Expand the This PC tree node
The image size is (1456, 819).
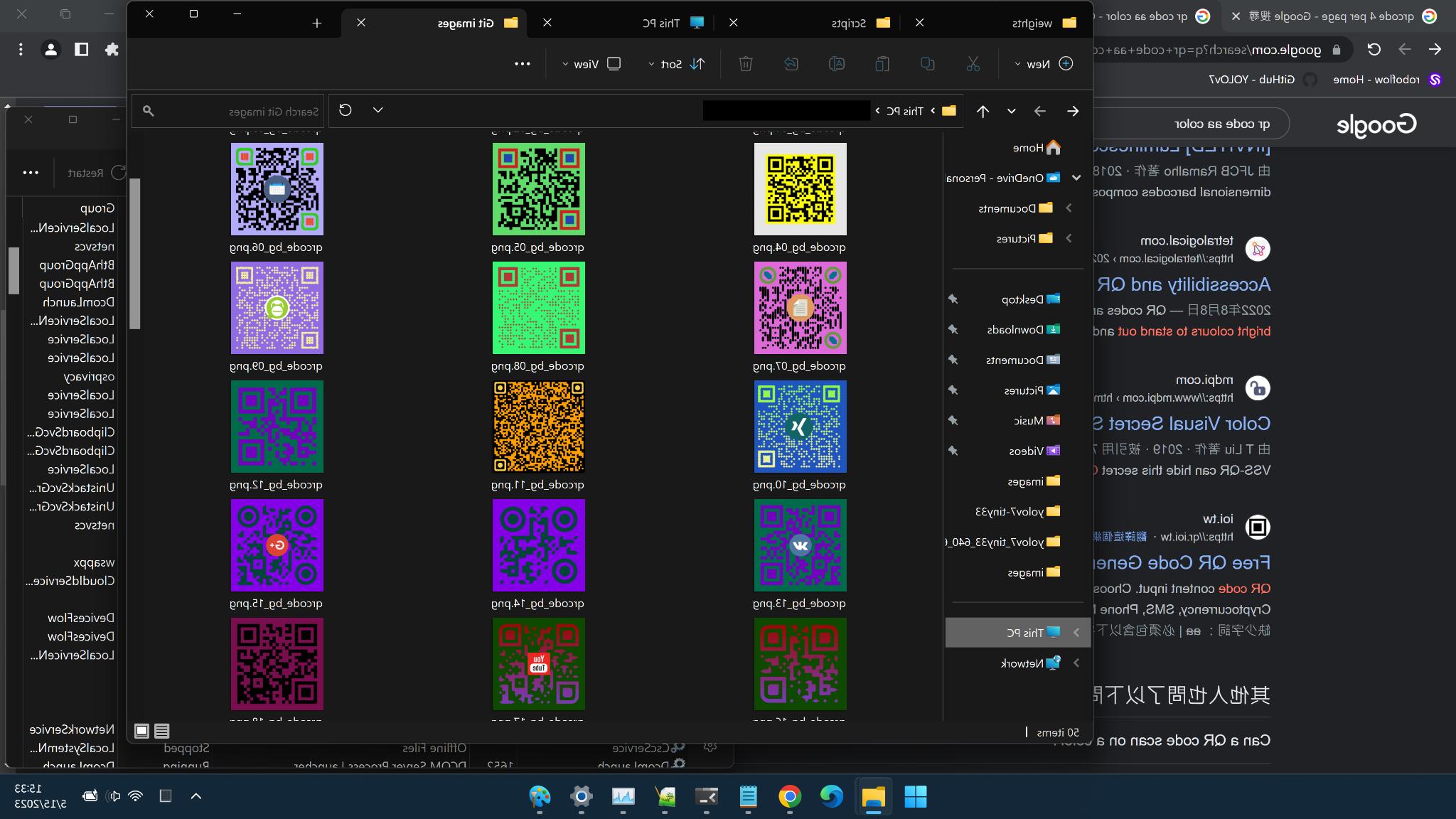(x=1076, y=633)
